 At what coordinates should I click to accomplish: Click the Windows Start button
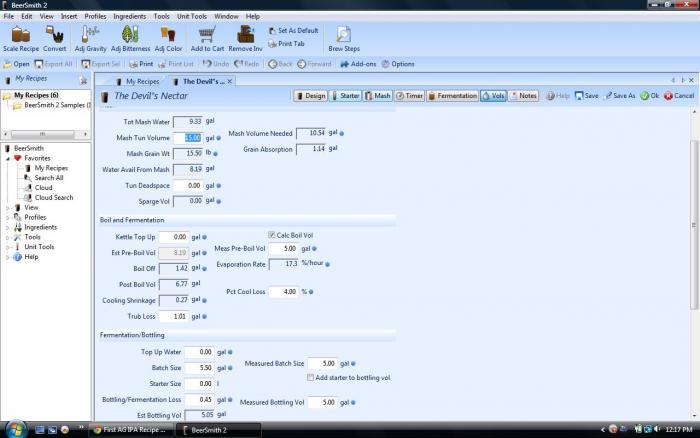pos(16,430)
